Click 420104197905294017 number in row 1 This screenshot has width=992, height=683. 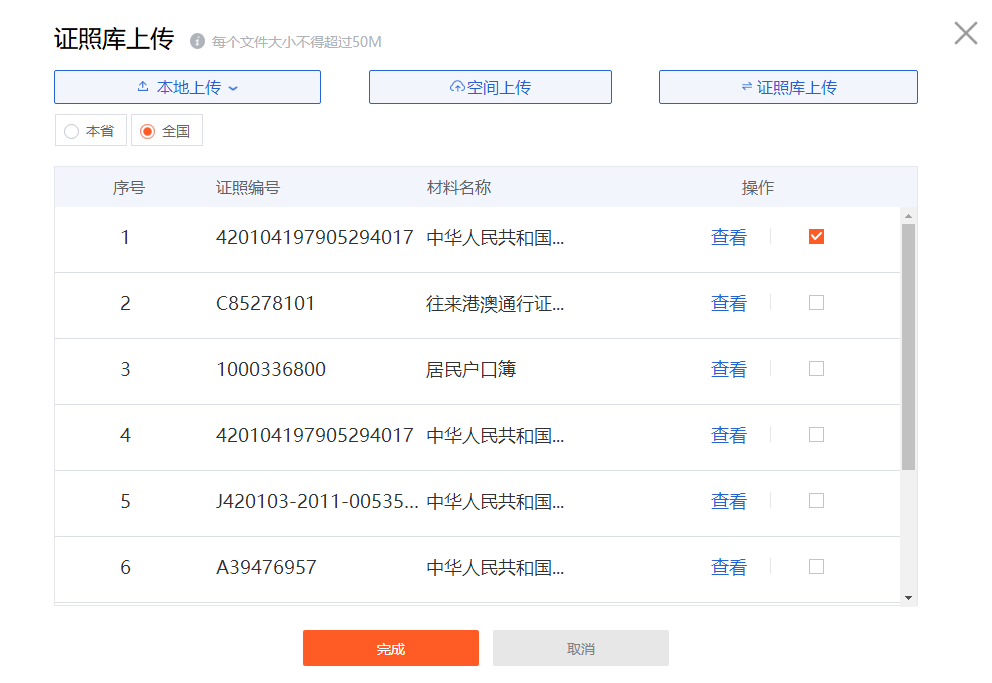[314, 237]
